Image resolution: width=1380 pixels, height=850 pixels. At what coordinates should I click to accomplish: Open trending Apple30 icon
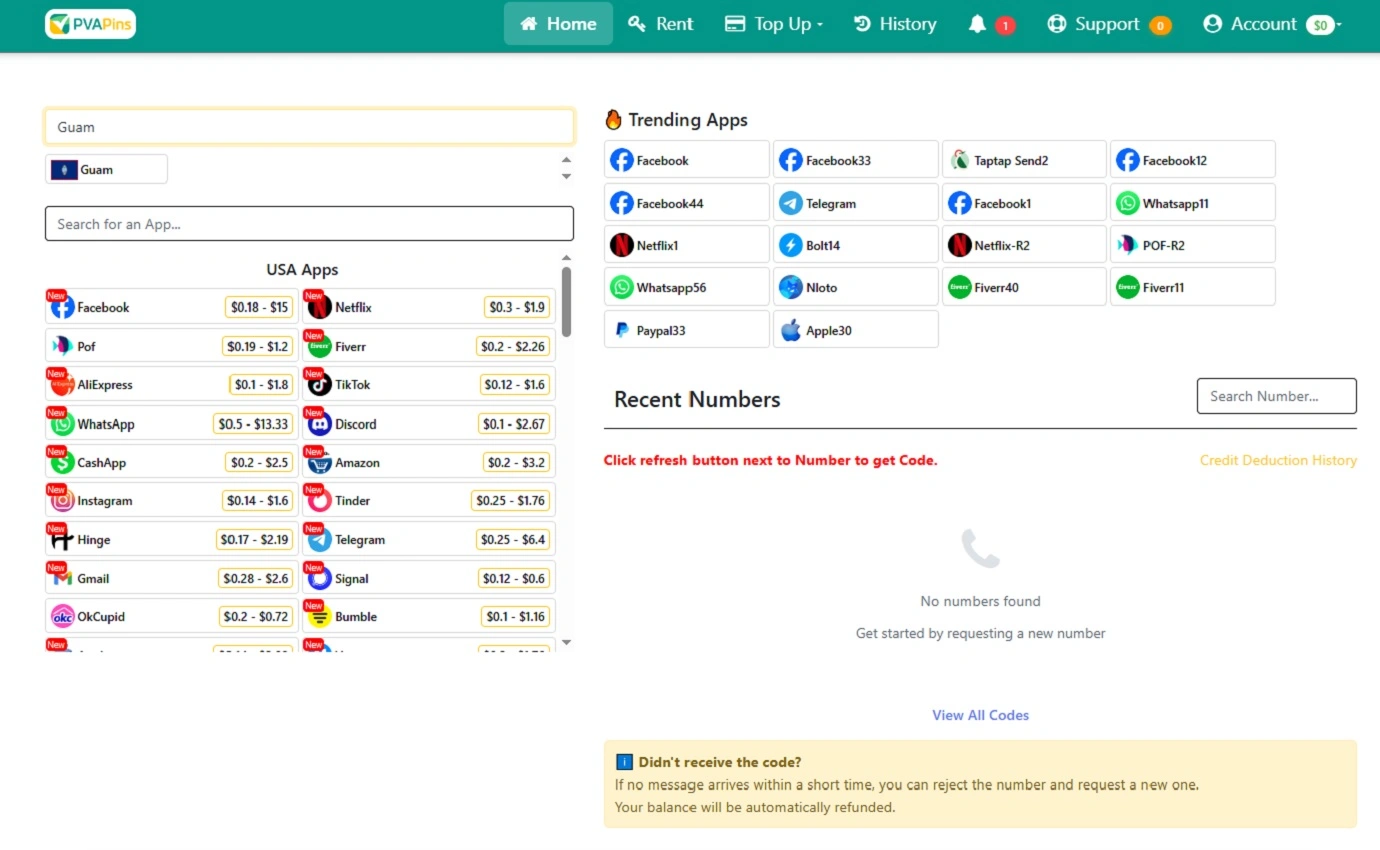(x=791, y=330)
